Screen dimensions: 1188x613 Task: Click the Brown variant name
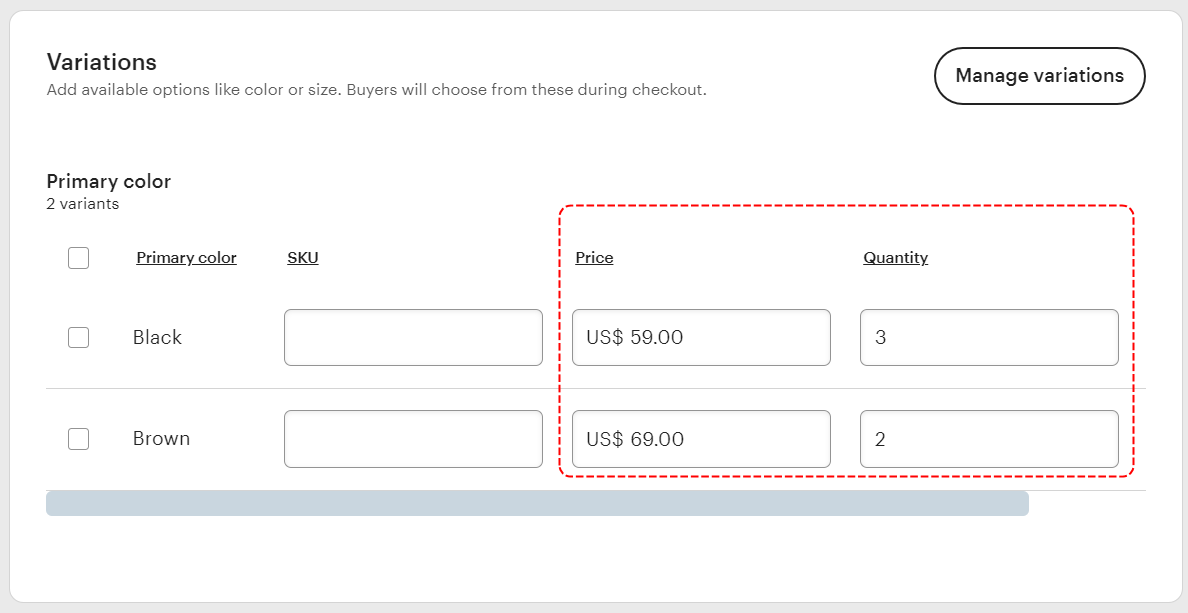[161, 438]
